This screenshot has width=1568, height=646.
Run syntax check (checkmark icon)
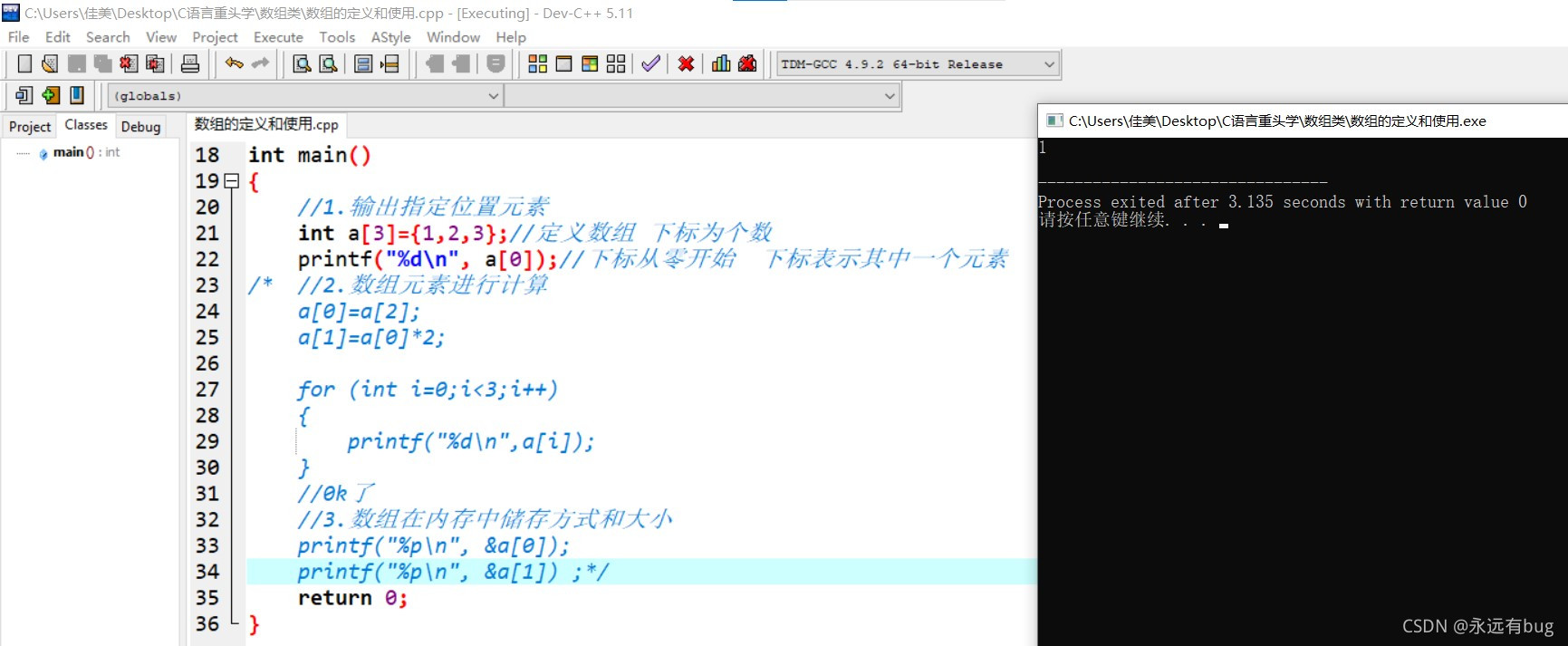tap(650, 63)
